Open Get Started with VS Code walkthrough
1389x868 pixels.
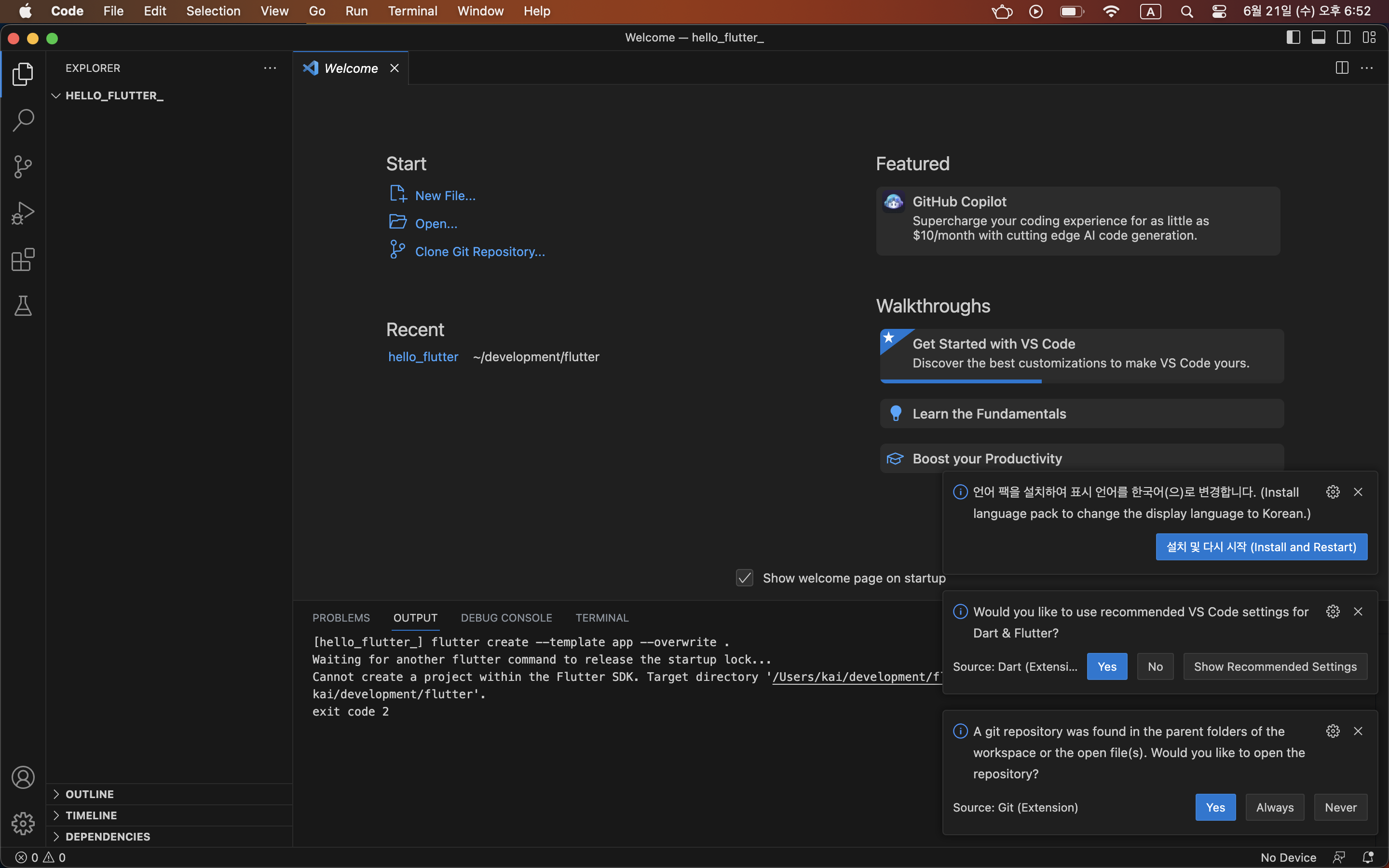click(1081, 356)
